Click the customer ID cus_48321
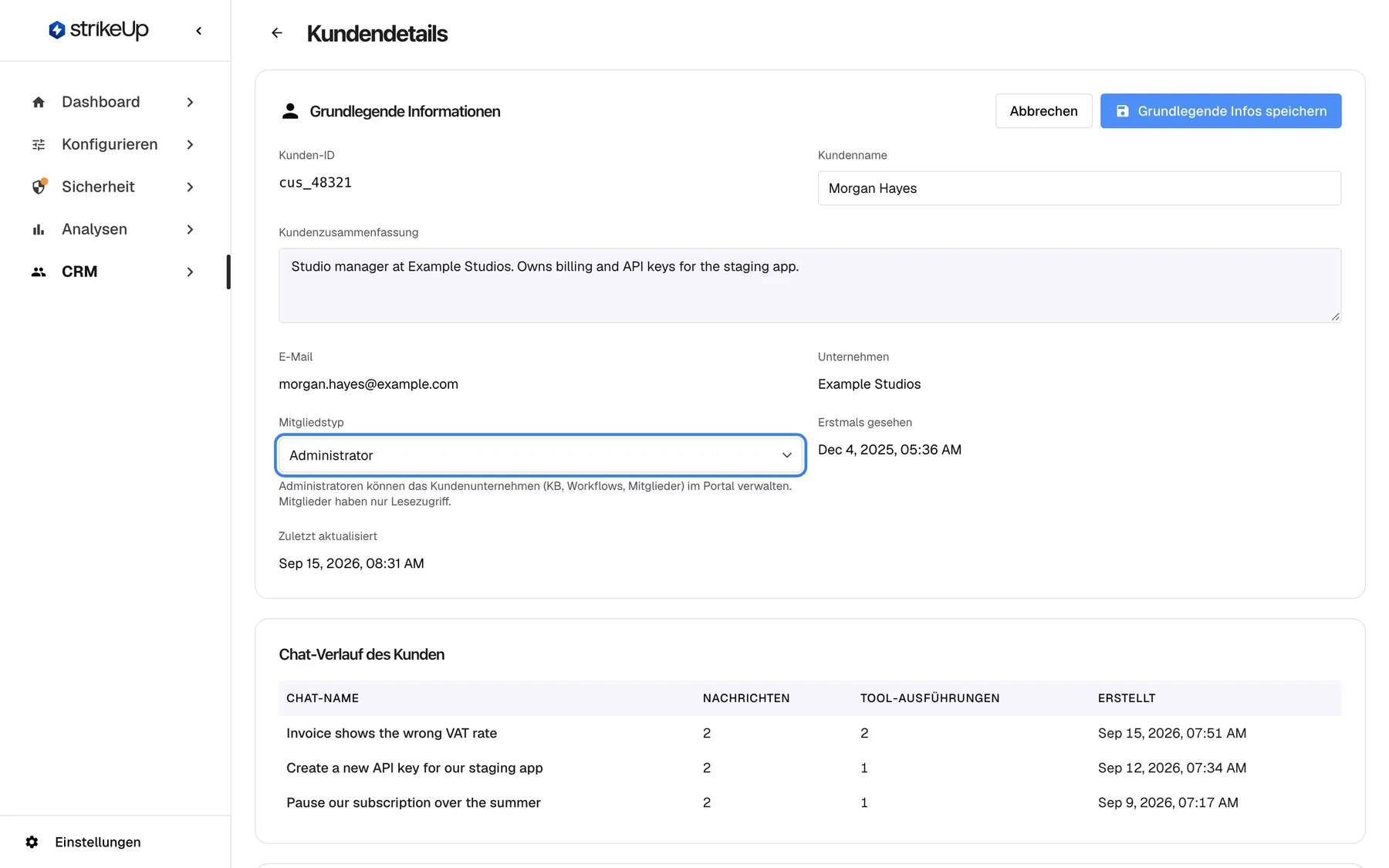Viewport: 1389px width, 868px height. pos(315,183)
